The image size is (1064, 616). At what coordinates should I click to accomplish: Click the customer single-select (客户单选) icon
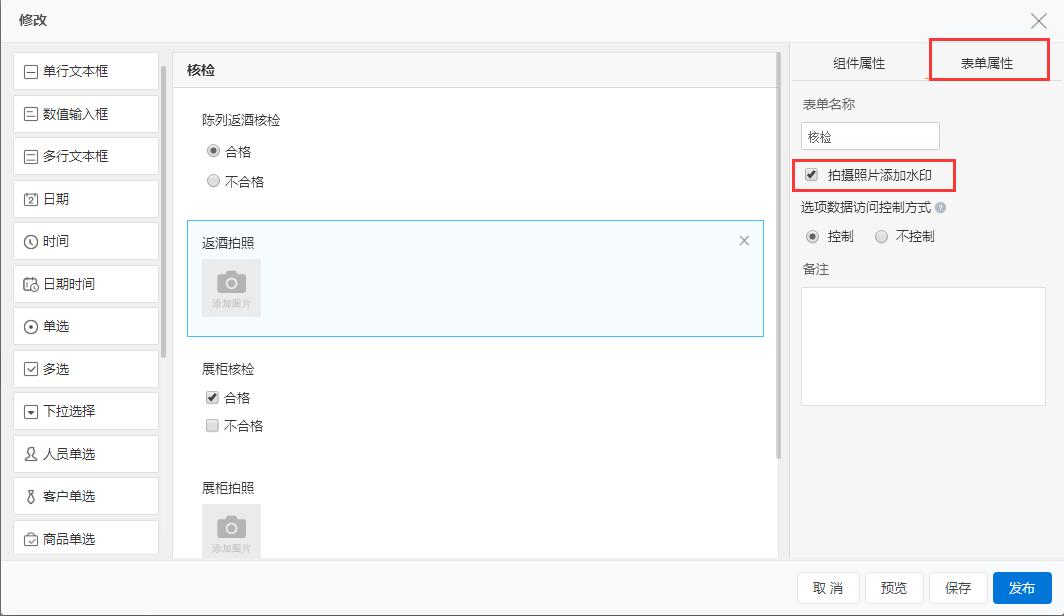[31, 497]
